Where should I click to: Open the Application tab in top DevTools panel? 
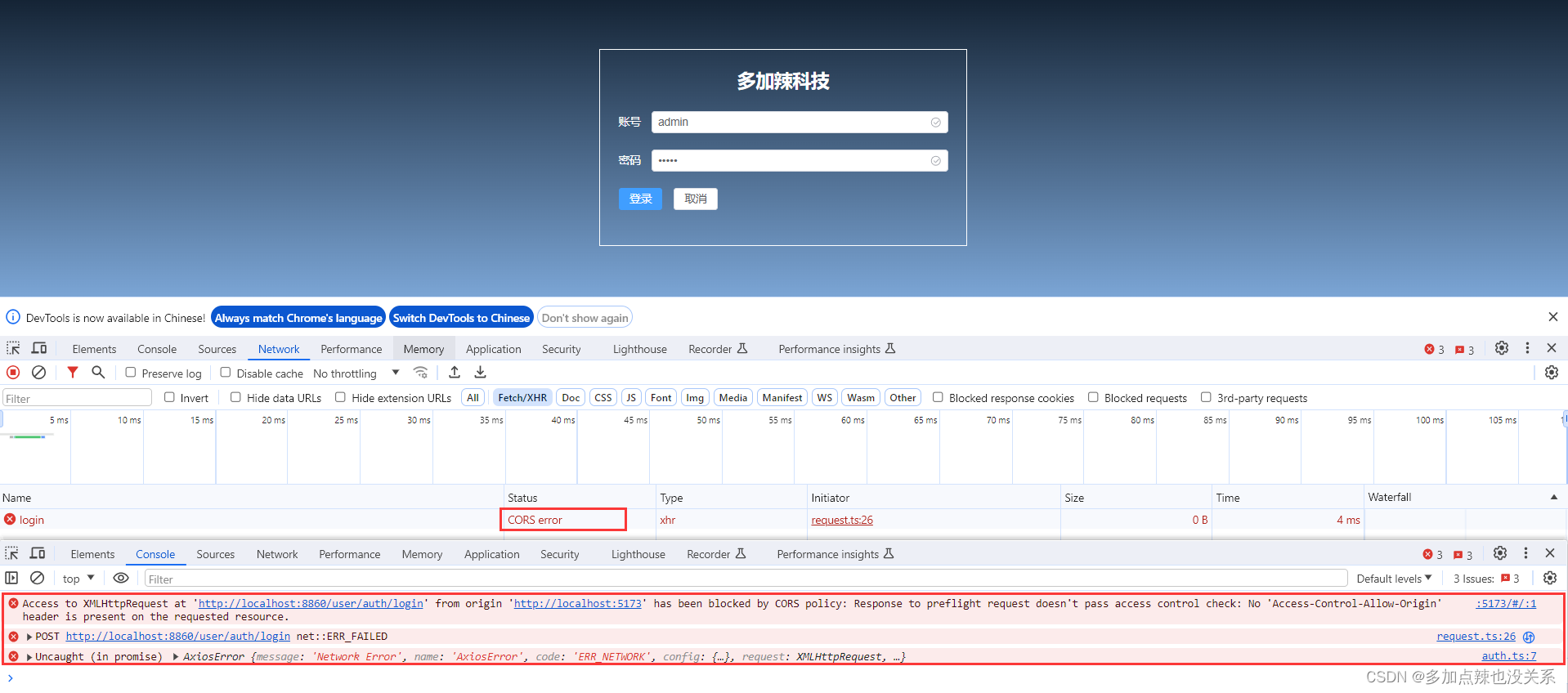point(493,349)
